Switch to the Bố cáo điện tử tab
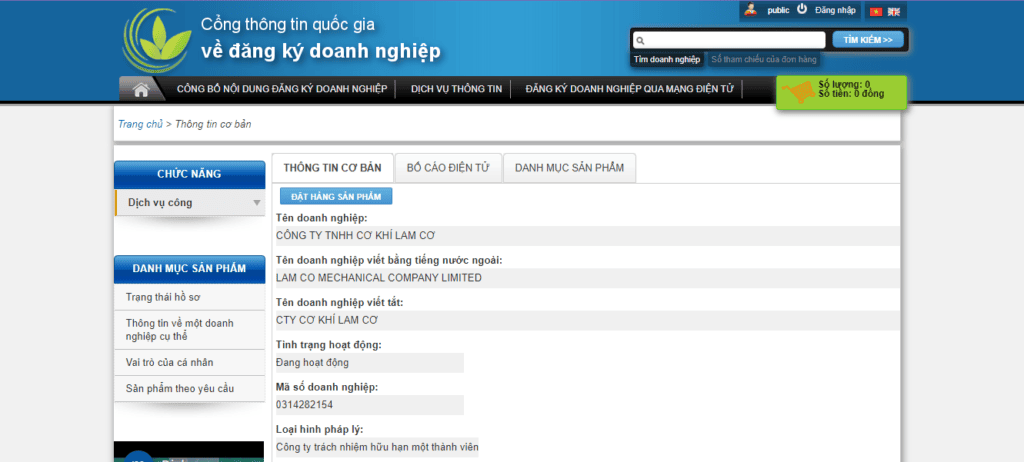Screen dimensions: 1024x462 tap(448, 168)
